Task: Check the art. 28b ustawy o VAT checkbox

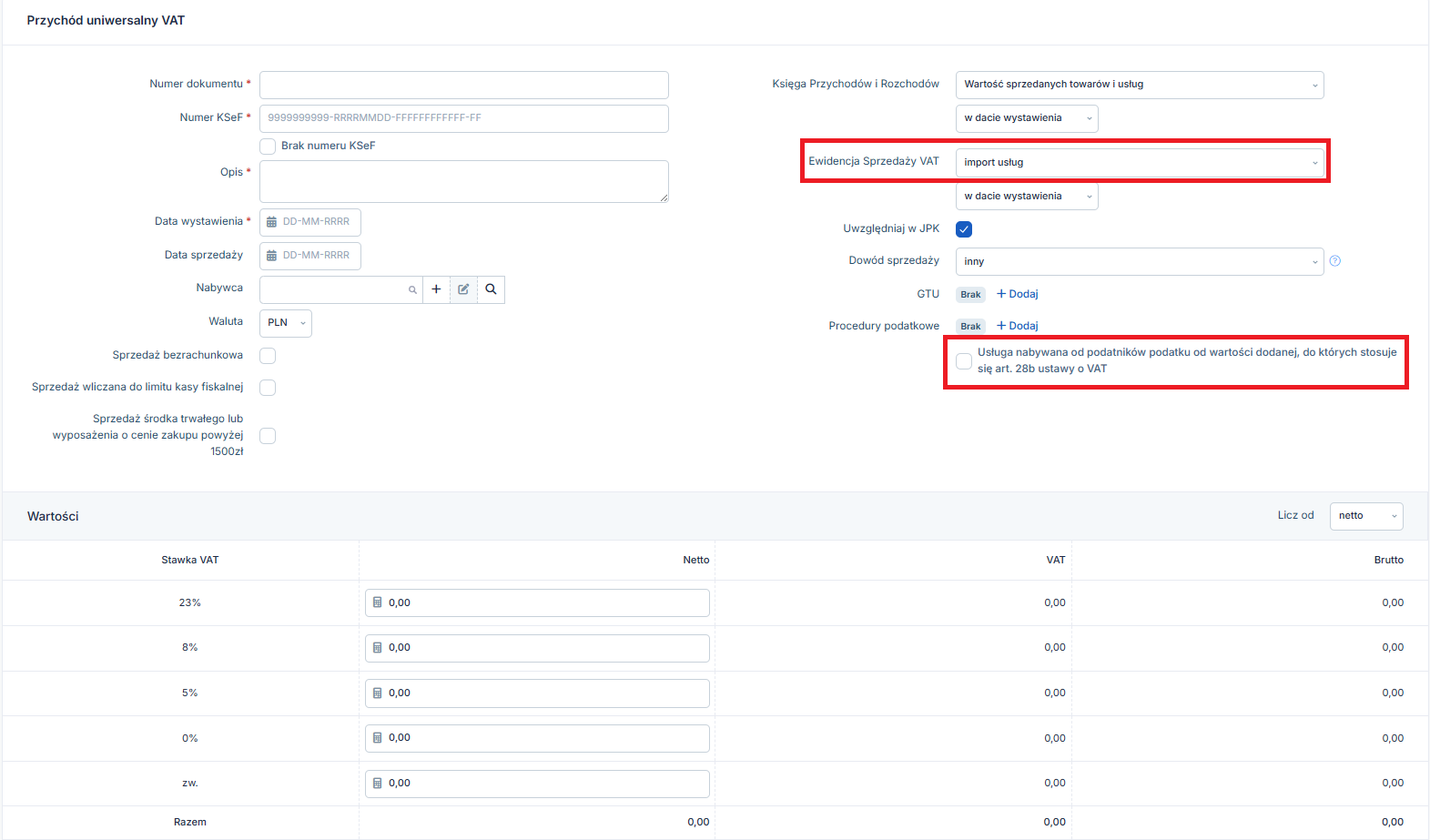Action: [964, 361]
